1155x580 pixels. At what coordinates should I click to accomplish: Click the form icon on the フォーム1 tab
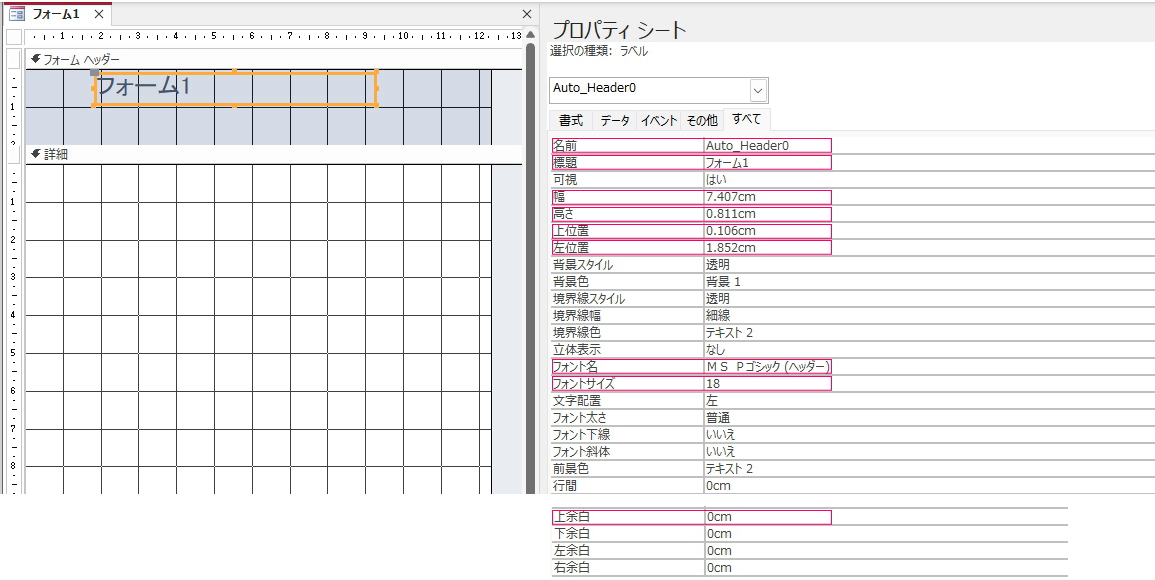(x=16, y=14)
